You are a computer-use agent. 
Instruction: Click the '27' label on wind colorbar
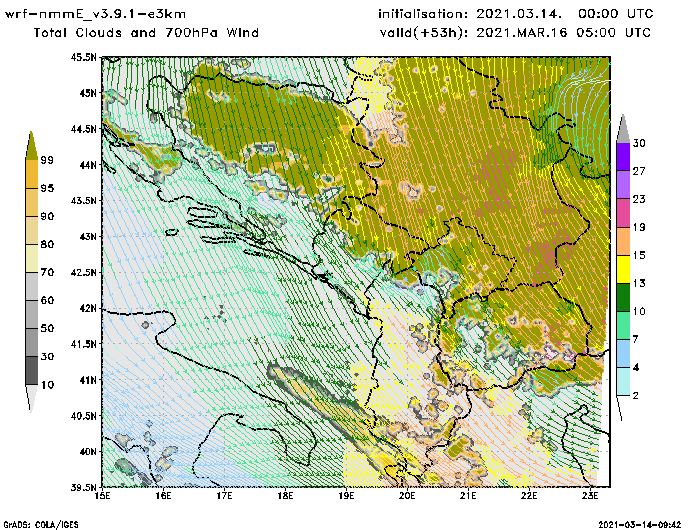pyautogui.click(x=639, y=171)
